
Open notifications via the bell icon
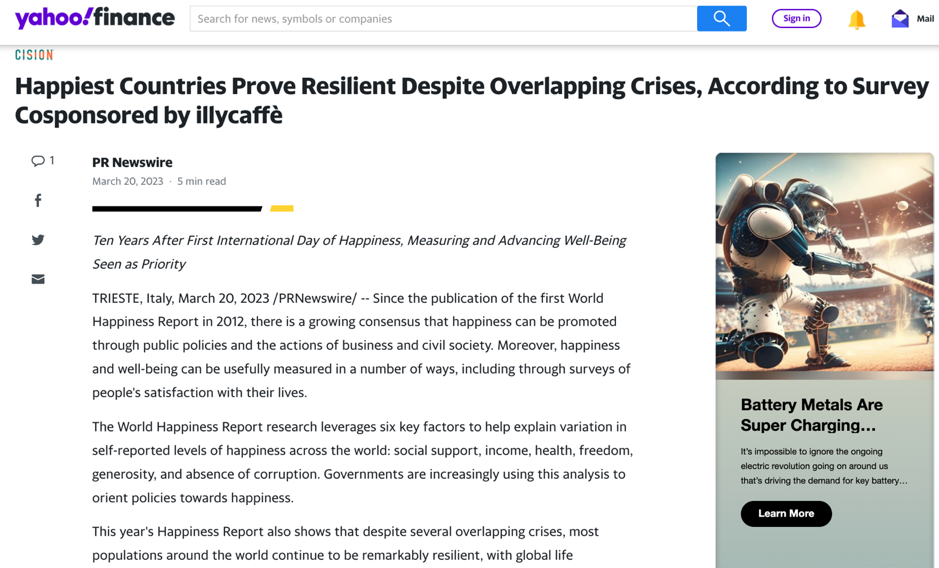(856, 20)
